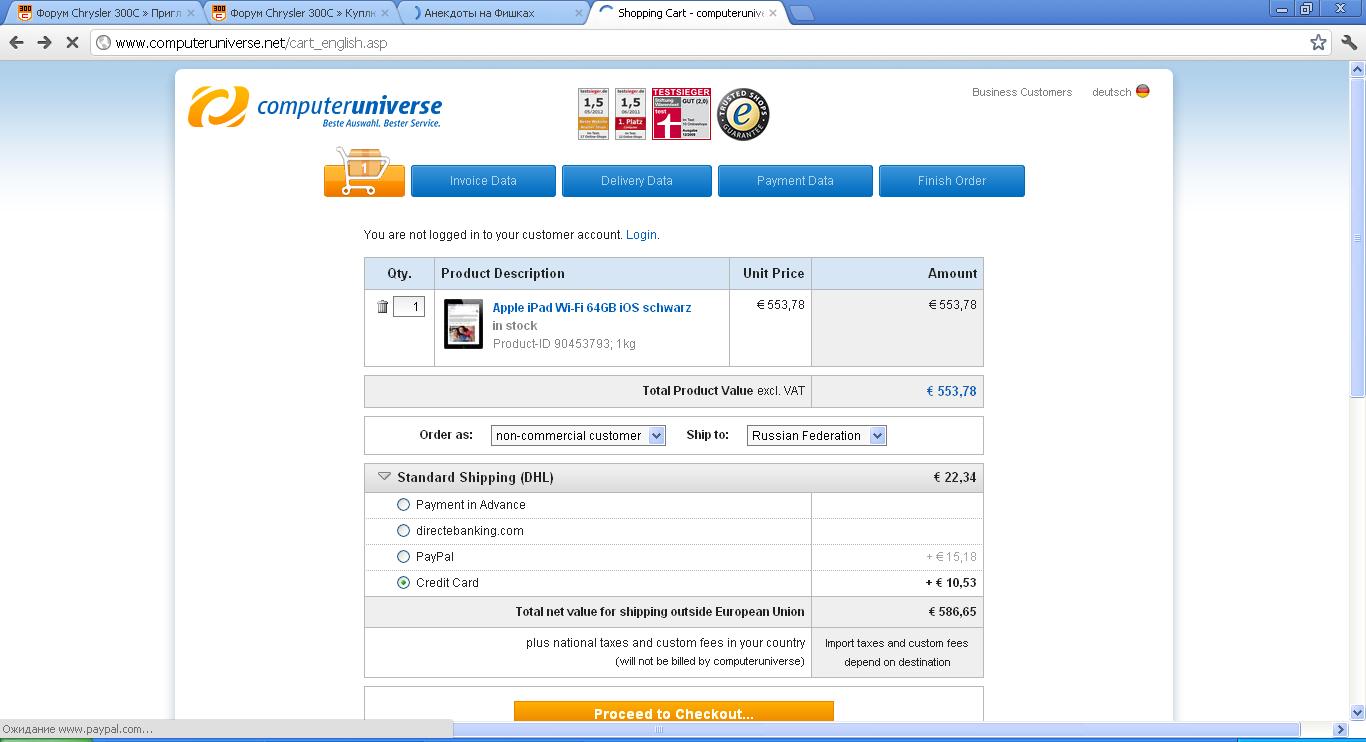Viewport: 1366px width, 742px height.
Task: Open Apple iPad Wi-Fi 64GB product link
Action: (x=592, y=307)
